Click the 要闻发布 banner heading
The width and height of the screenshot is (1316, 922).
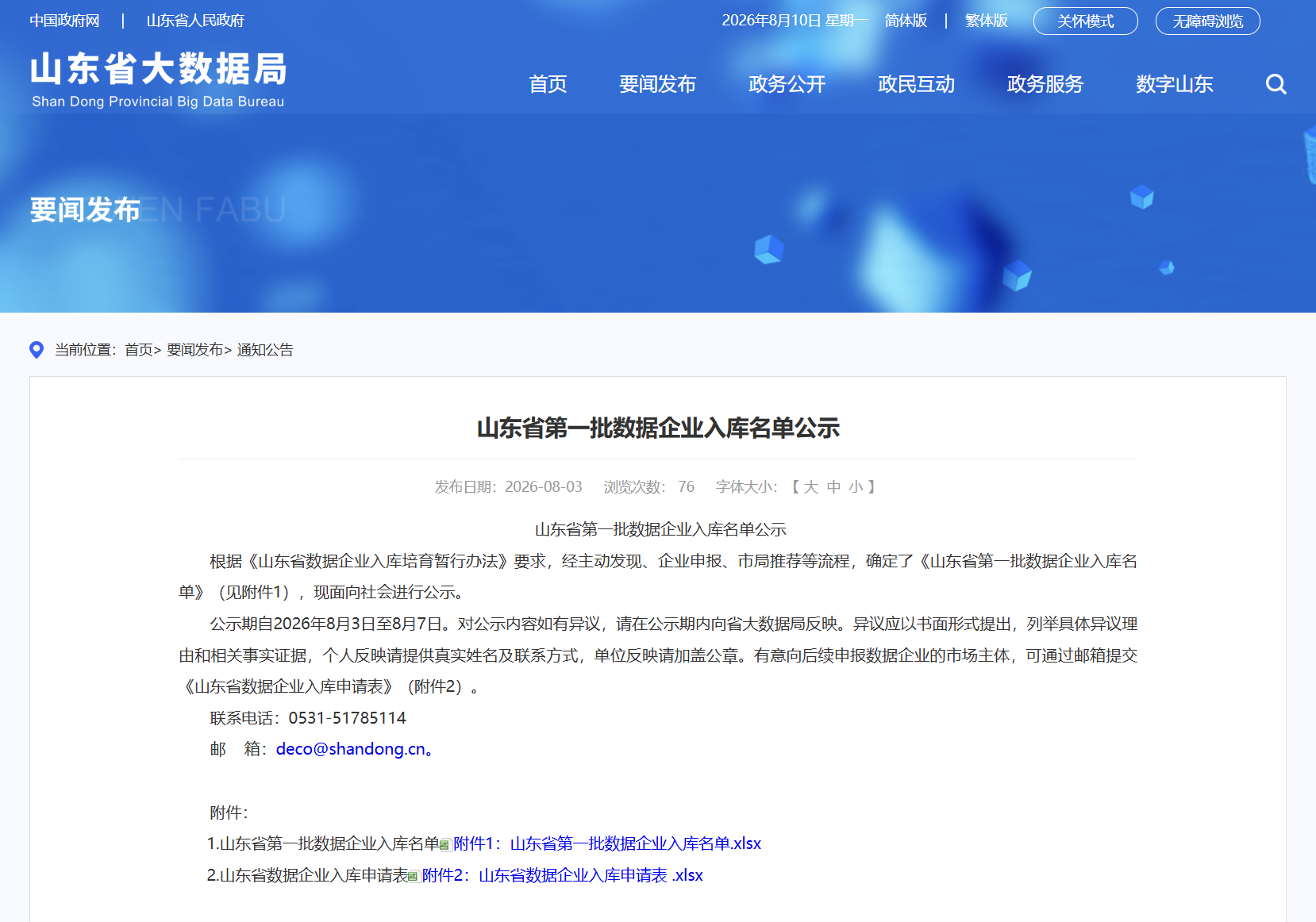click(85, 209)
